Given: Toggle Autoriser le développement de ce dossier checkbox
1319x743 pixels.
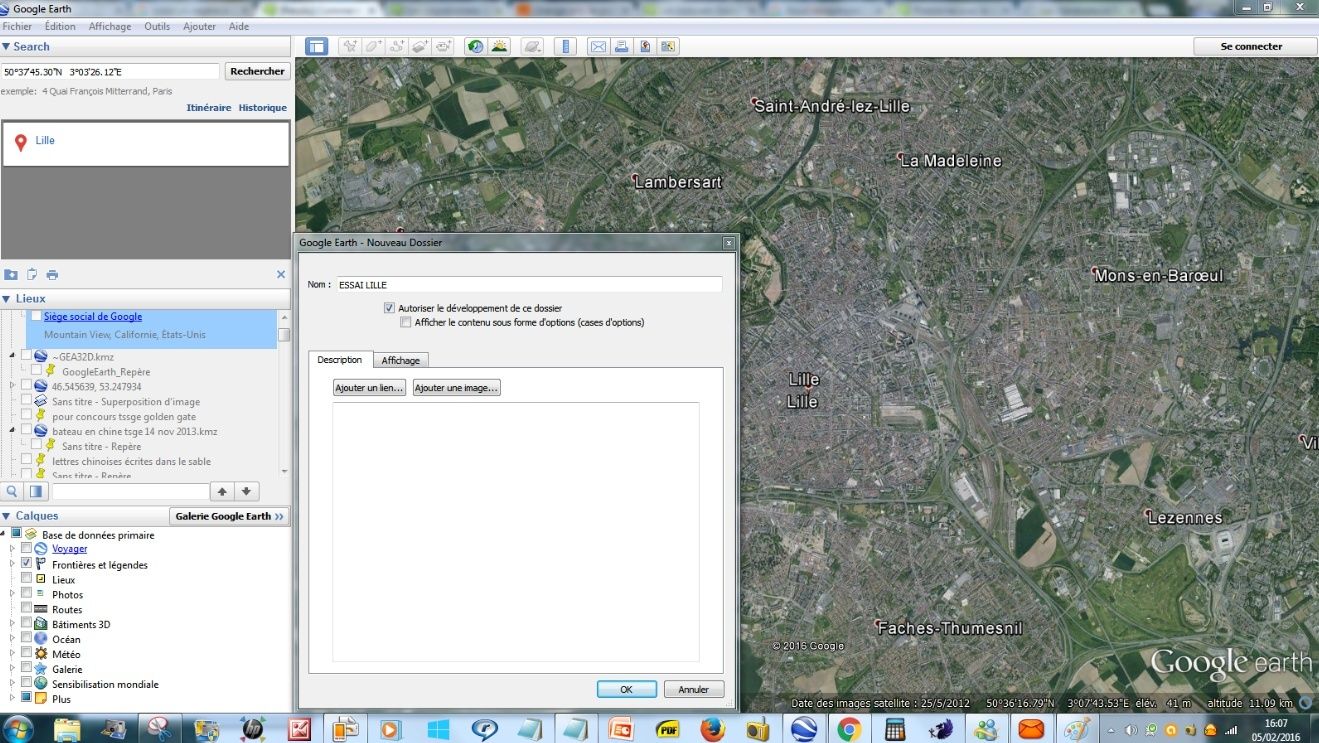Looking at the screenshot, I should pos(389,308).
